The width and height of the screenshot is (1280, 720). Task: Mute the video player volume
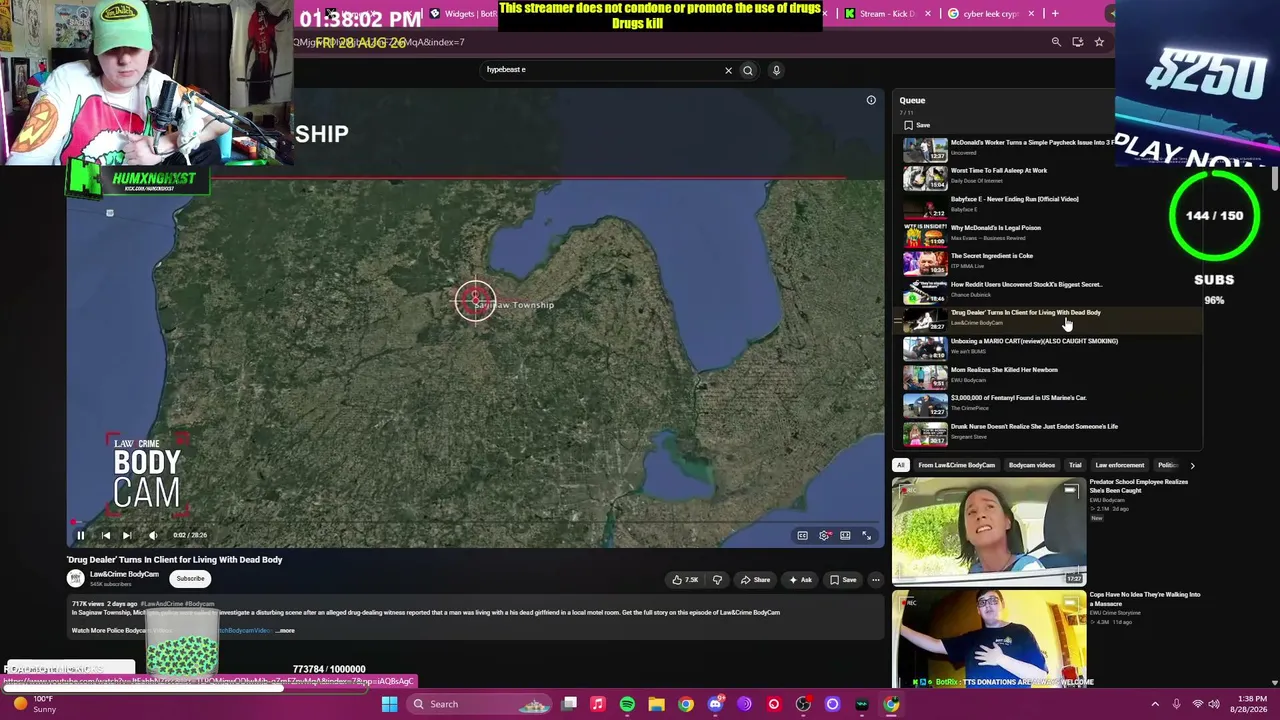(x=152, y=535)
